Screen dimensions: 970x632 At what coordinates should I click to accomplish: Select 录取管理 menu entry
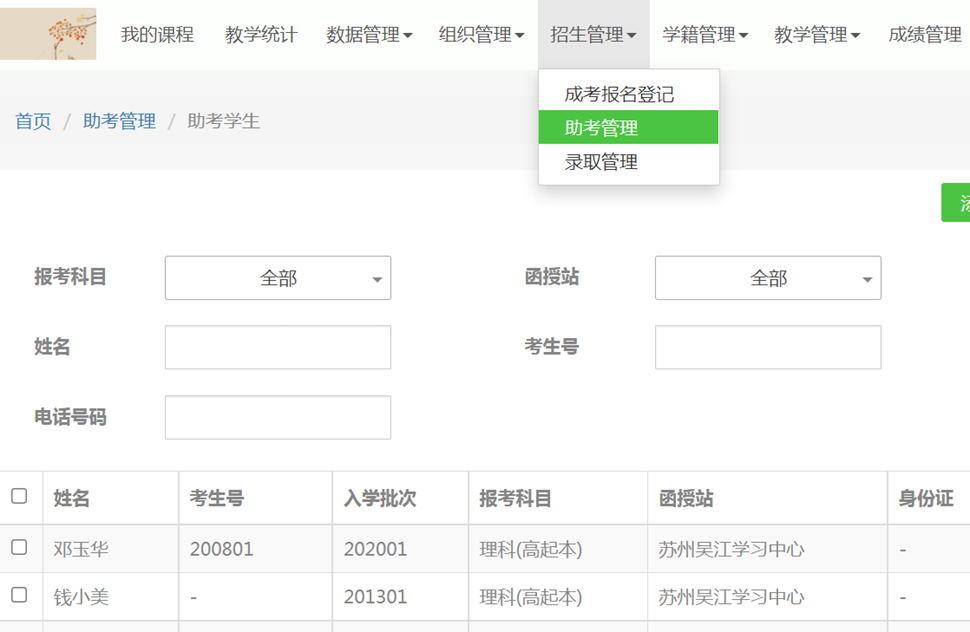coord(629,161)
